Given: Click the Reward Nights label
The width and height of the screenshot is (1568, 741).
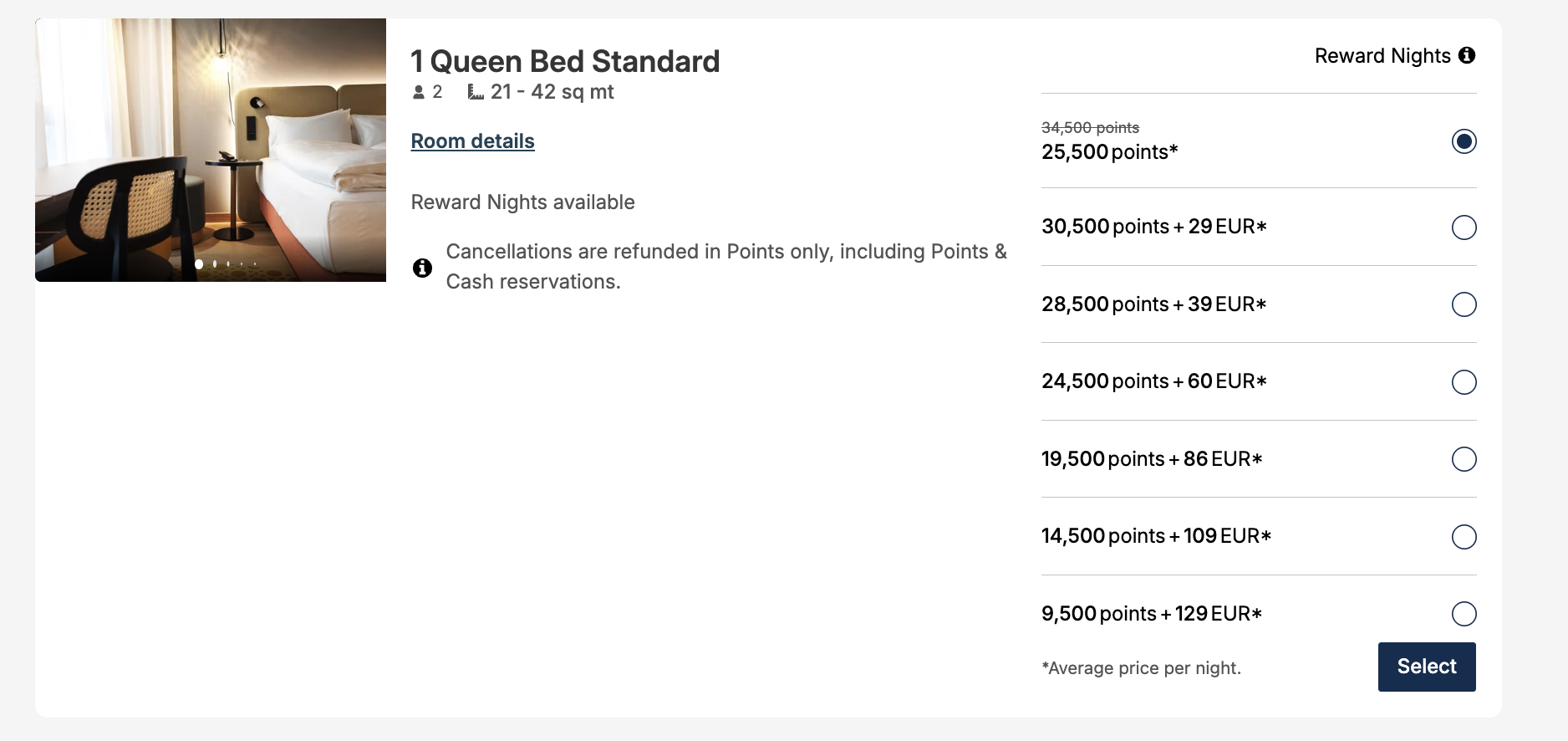Looking at the screenshot, I should (x=1382, y=55).
